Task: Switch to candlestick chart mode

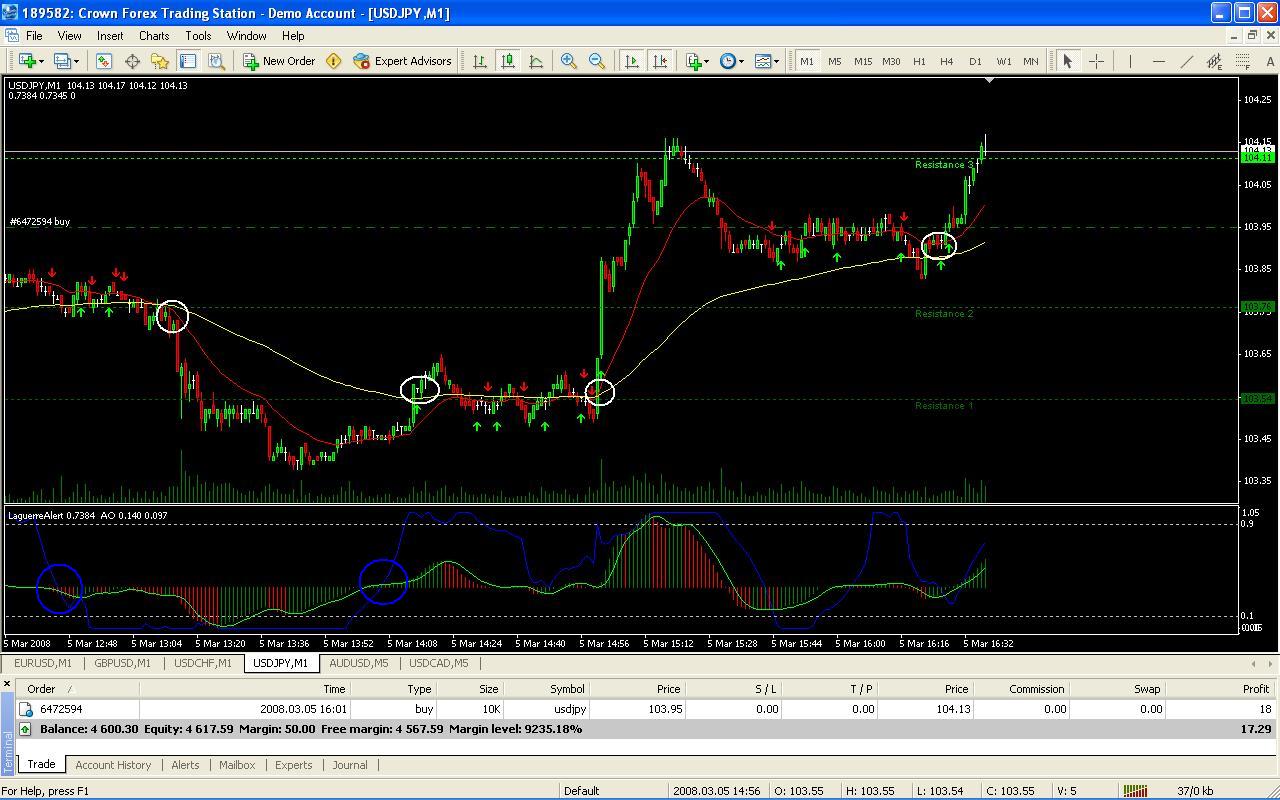Action: coord(508,61)
